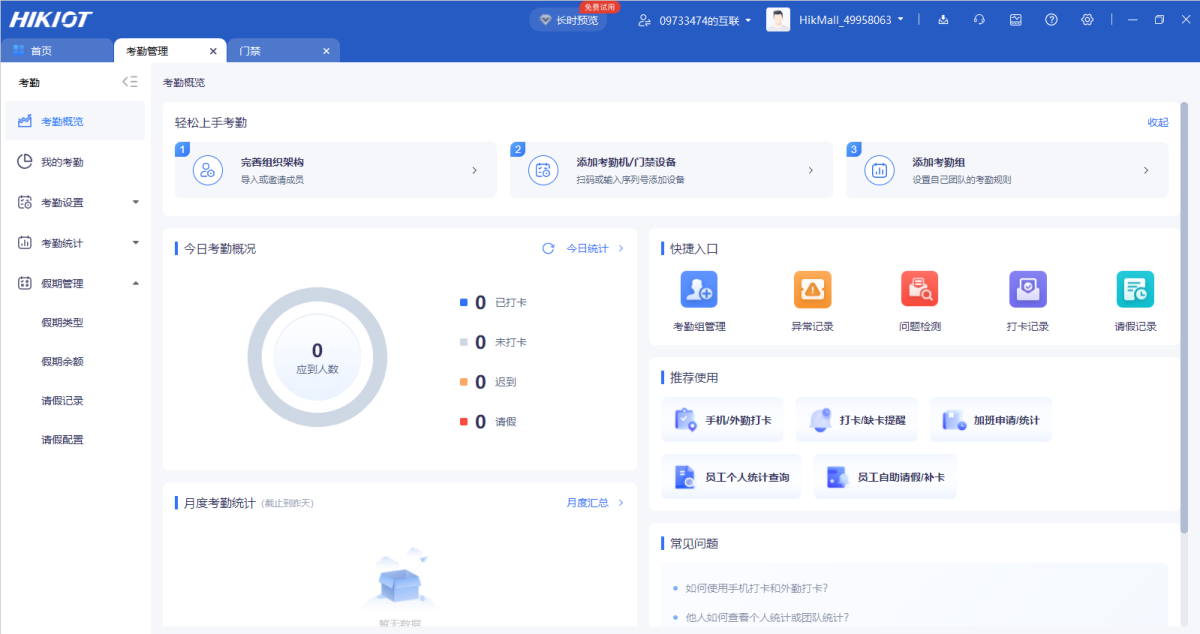Screen dimensions: 1200x634
Task: Expand the 考勤统计 sidebar menu
Action: click(136, 243)
